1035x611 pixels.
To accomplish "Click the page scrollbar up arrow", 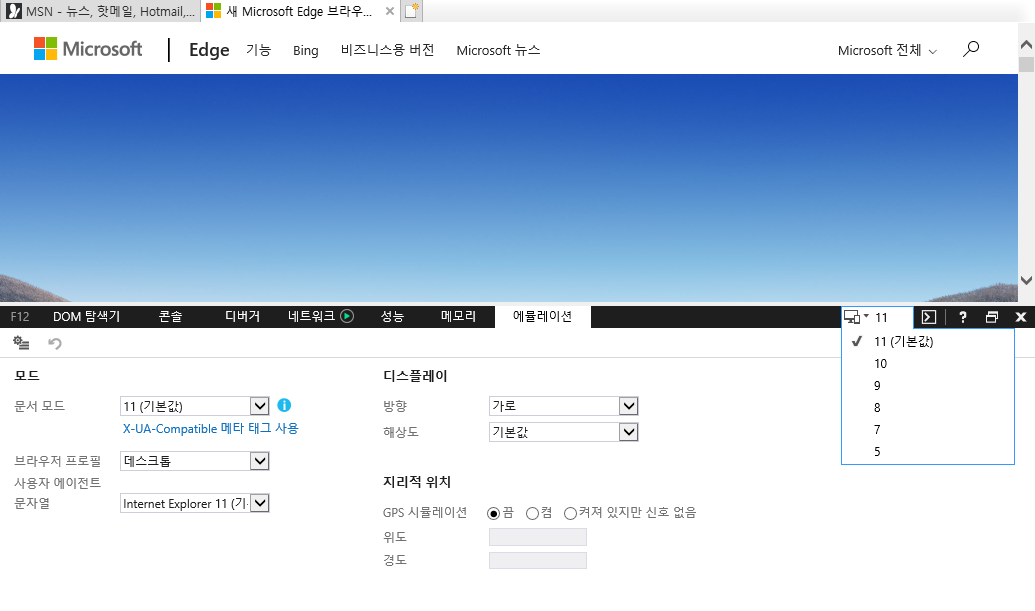I will (x=1026, y=45).
